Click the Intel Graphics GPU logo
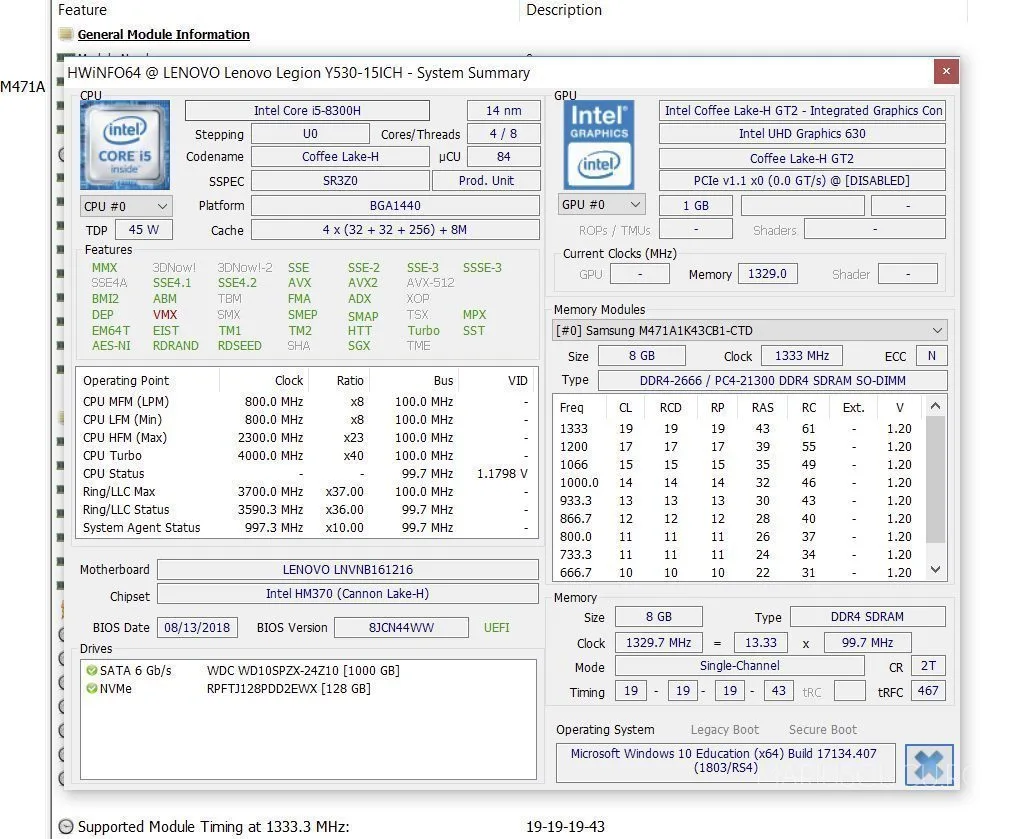The height and width of the screenshot is (839, 1025). [x=599, y=145]
